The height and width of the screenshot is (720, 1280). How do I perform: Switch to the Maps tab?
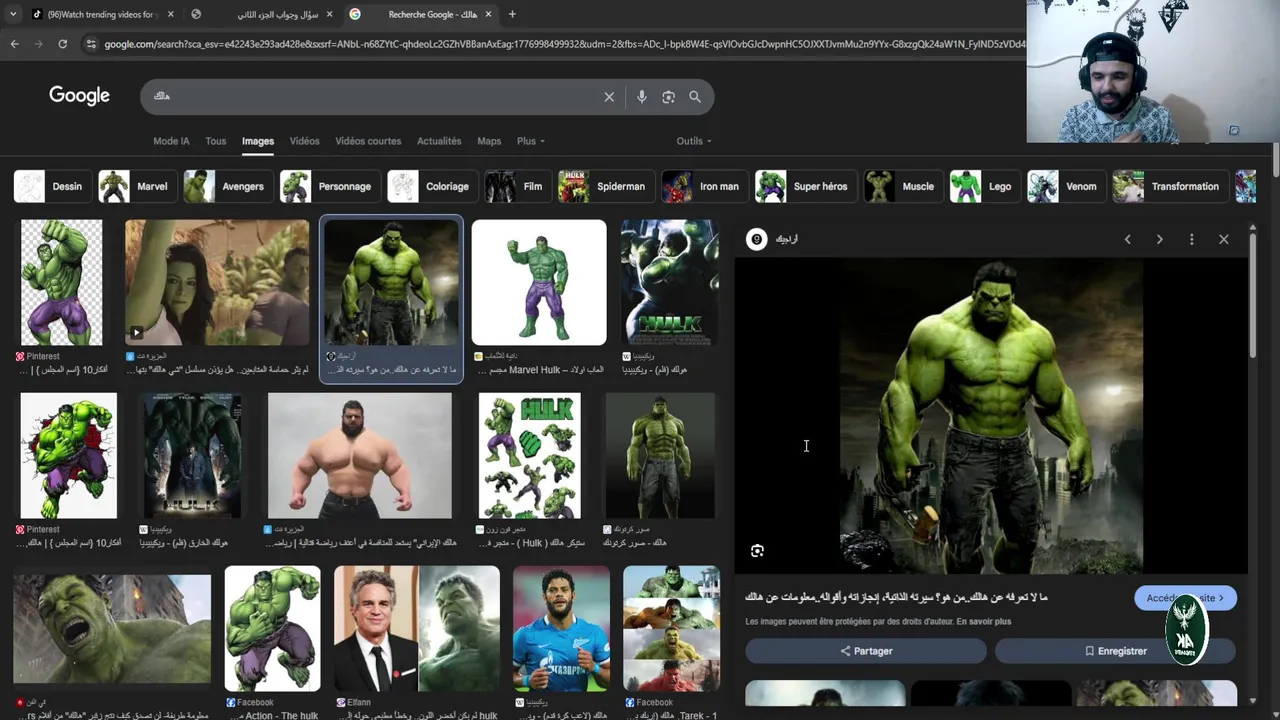tap(489, 141)
